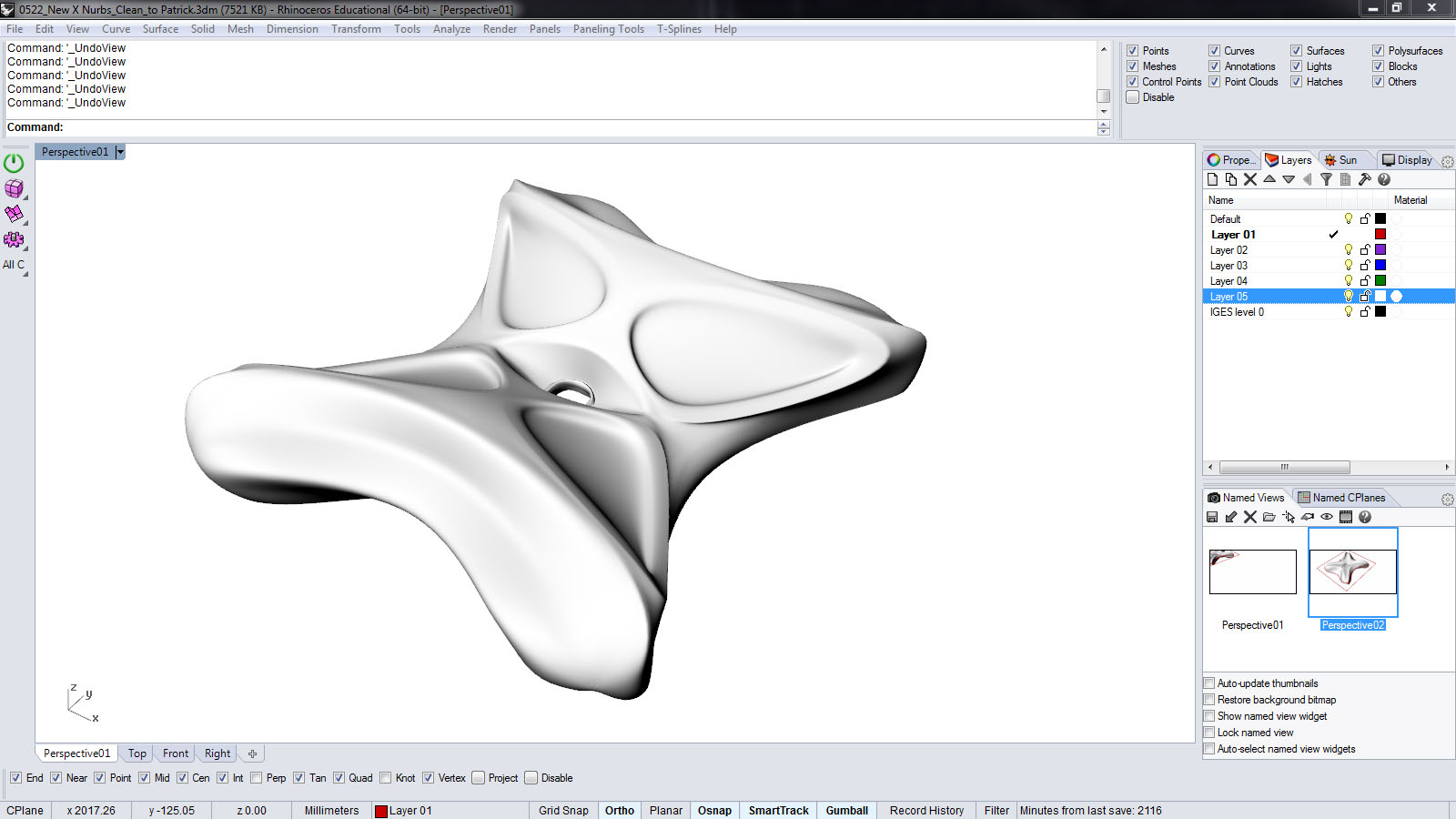
Task: Select the IGES level 0 layer row
Action: [1329, 311]
